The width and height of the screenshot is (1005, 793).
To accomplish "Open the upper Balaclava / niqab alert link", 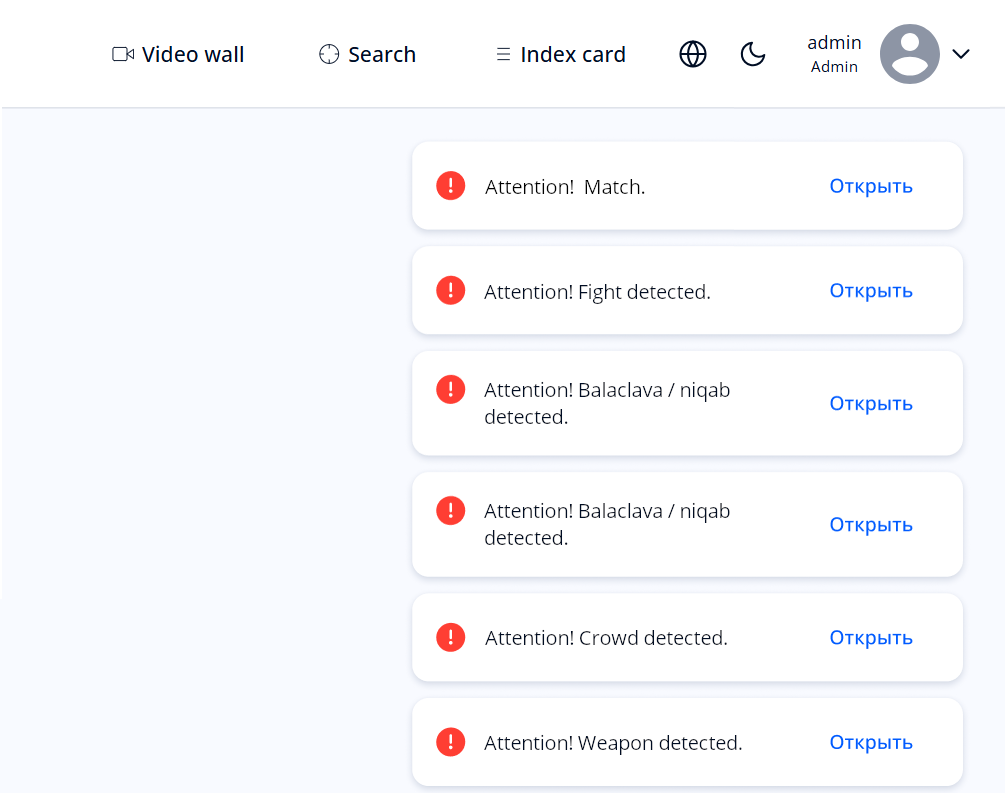I will [x=870, y=403].
